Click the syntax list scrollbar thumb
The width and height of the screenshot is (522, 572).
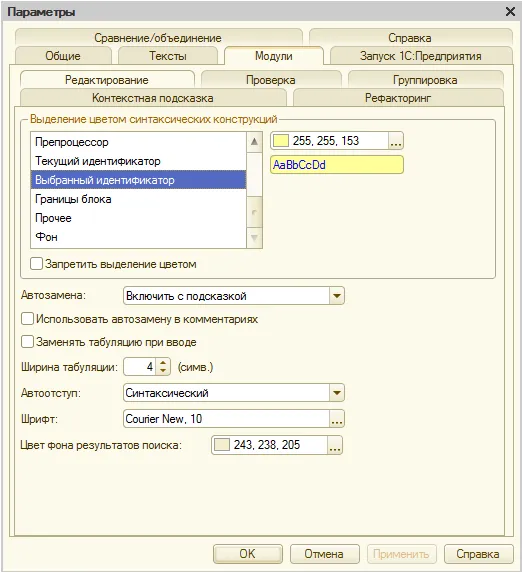pyautogui.click(x=255, y=212)
